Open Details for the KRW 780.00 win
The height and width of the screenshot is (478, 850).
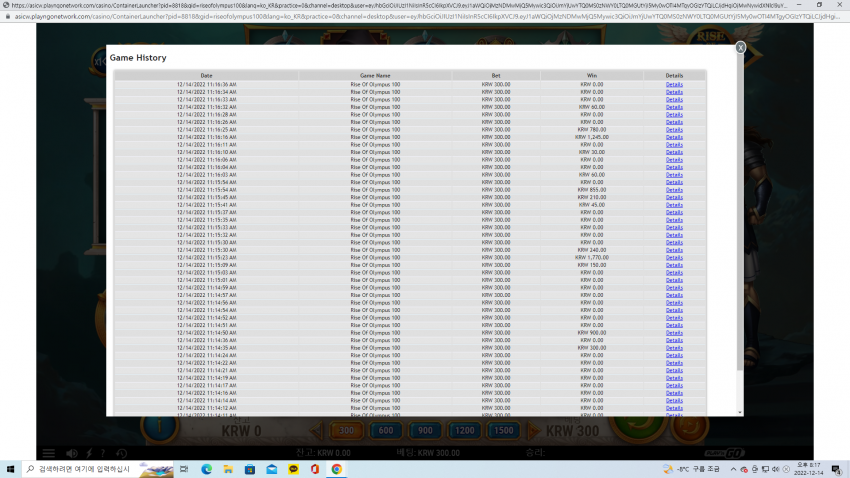coord(674,130)
